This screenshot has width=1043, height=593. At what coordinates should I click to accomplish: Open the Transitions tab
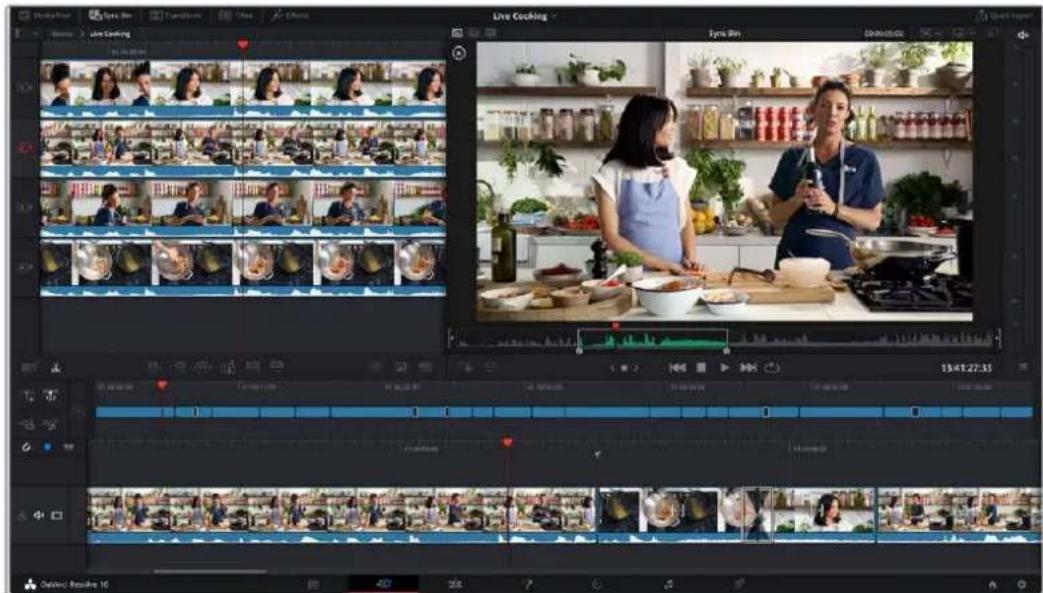point(174,15)
